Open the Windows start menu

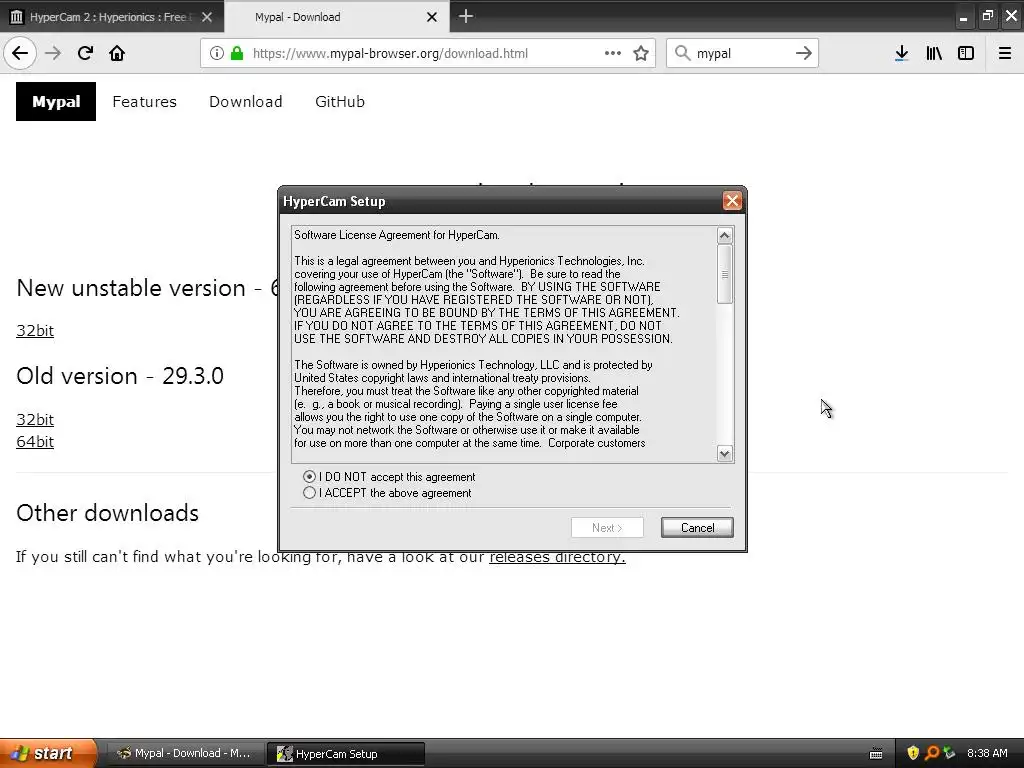click(48, 753)
